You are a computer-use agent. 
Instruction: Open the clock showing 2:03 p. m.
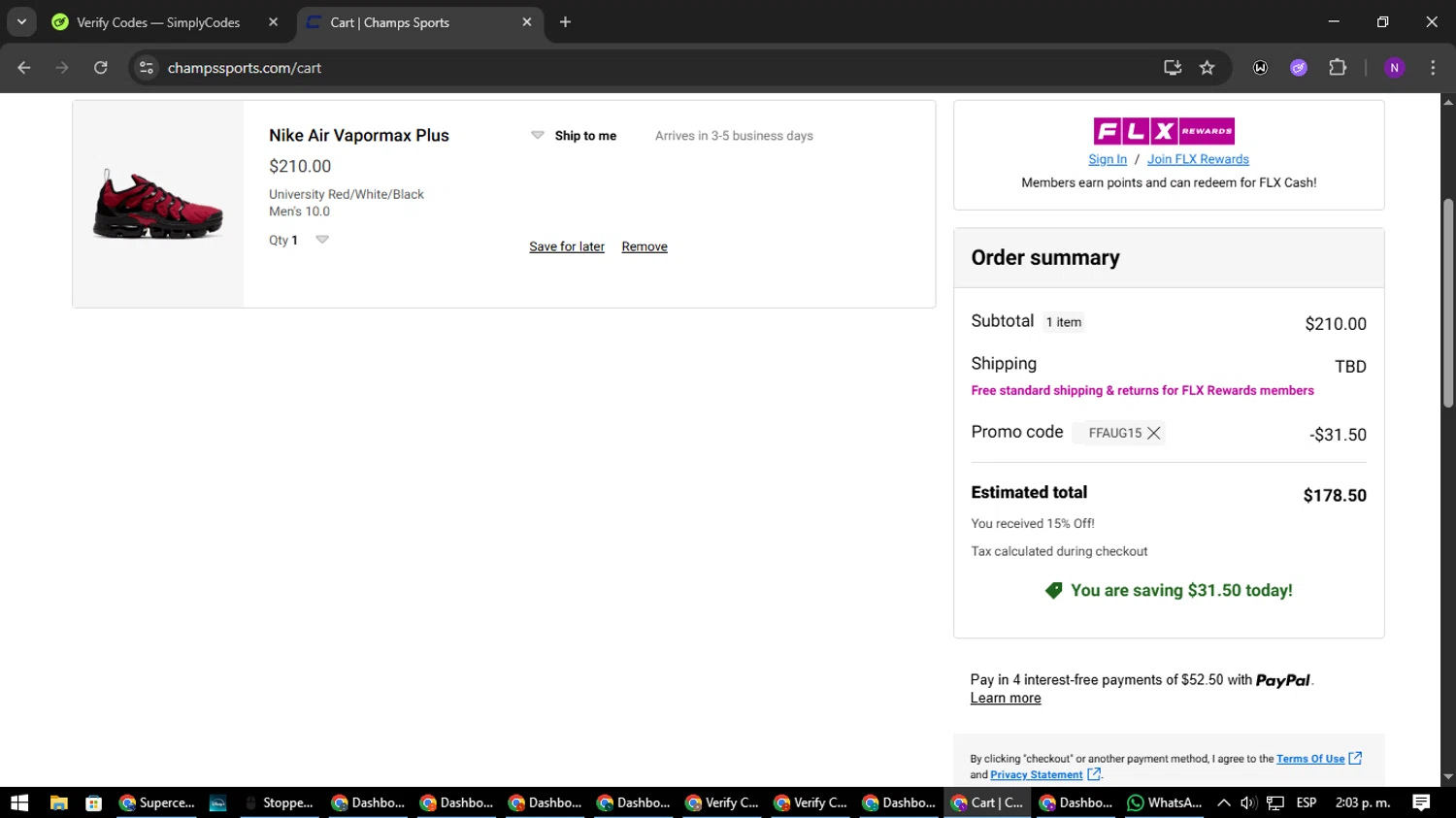1363,802
